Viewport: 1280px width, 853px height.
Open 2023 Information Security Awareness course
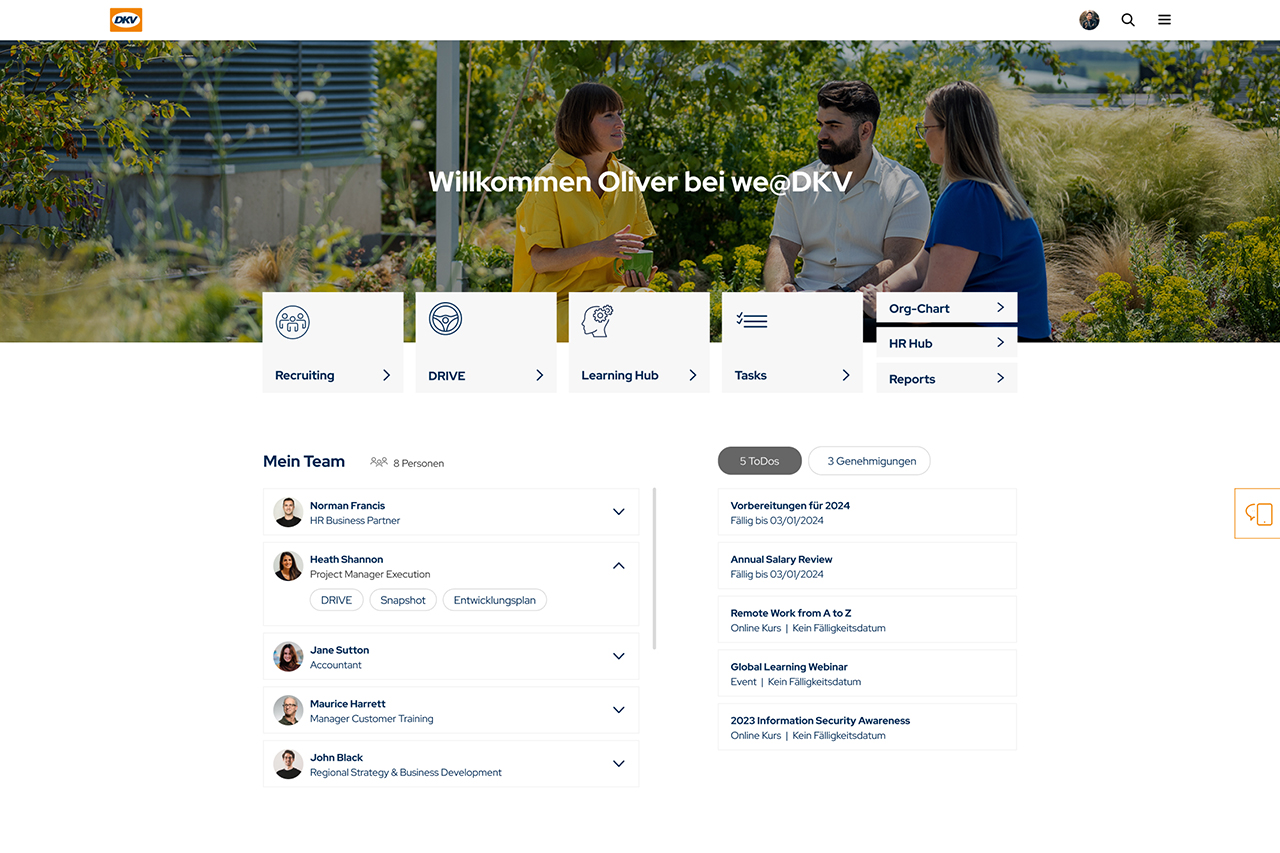pos(867,727)
